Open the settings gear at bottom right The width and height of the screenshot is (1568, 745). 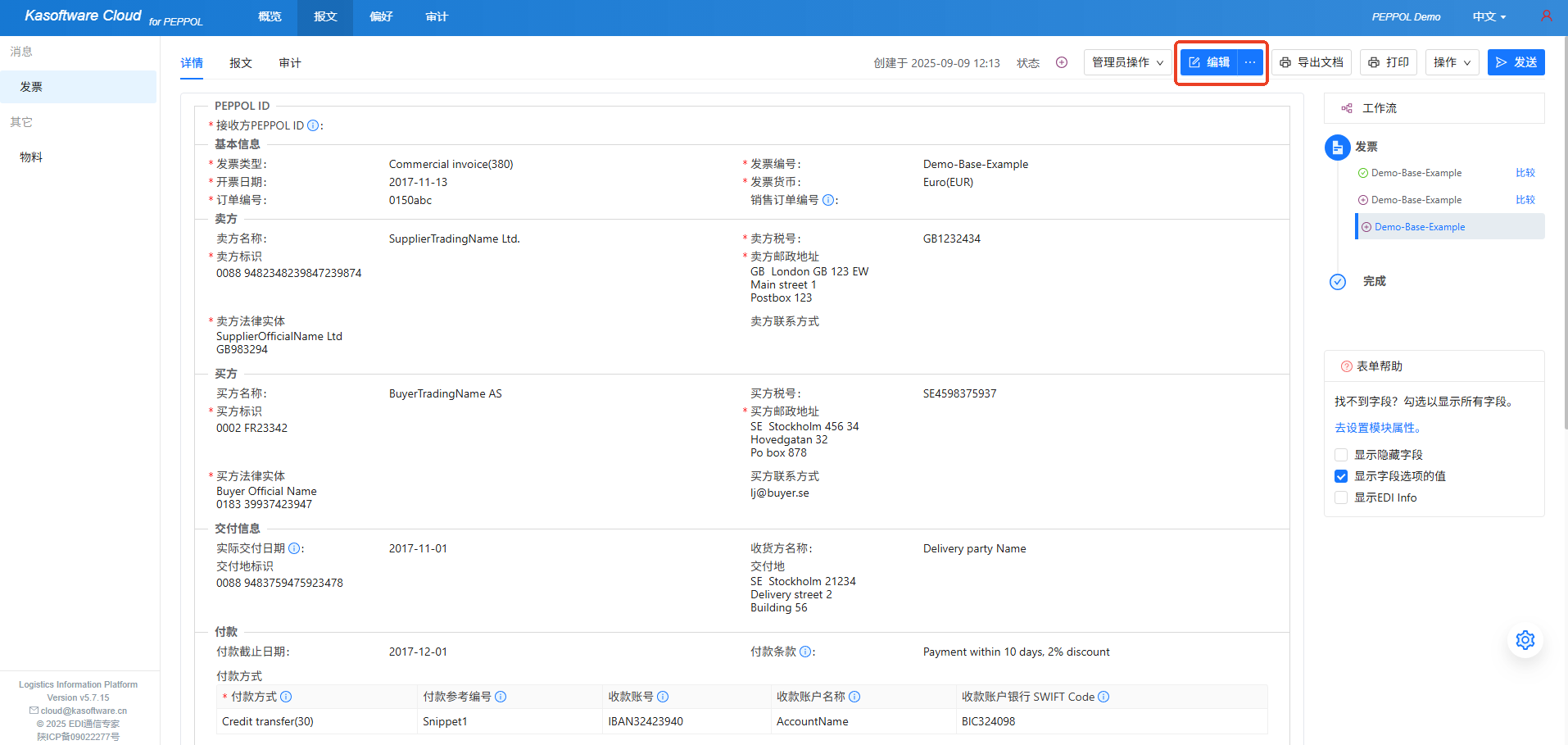[x=1525, y=640]
